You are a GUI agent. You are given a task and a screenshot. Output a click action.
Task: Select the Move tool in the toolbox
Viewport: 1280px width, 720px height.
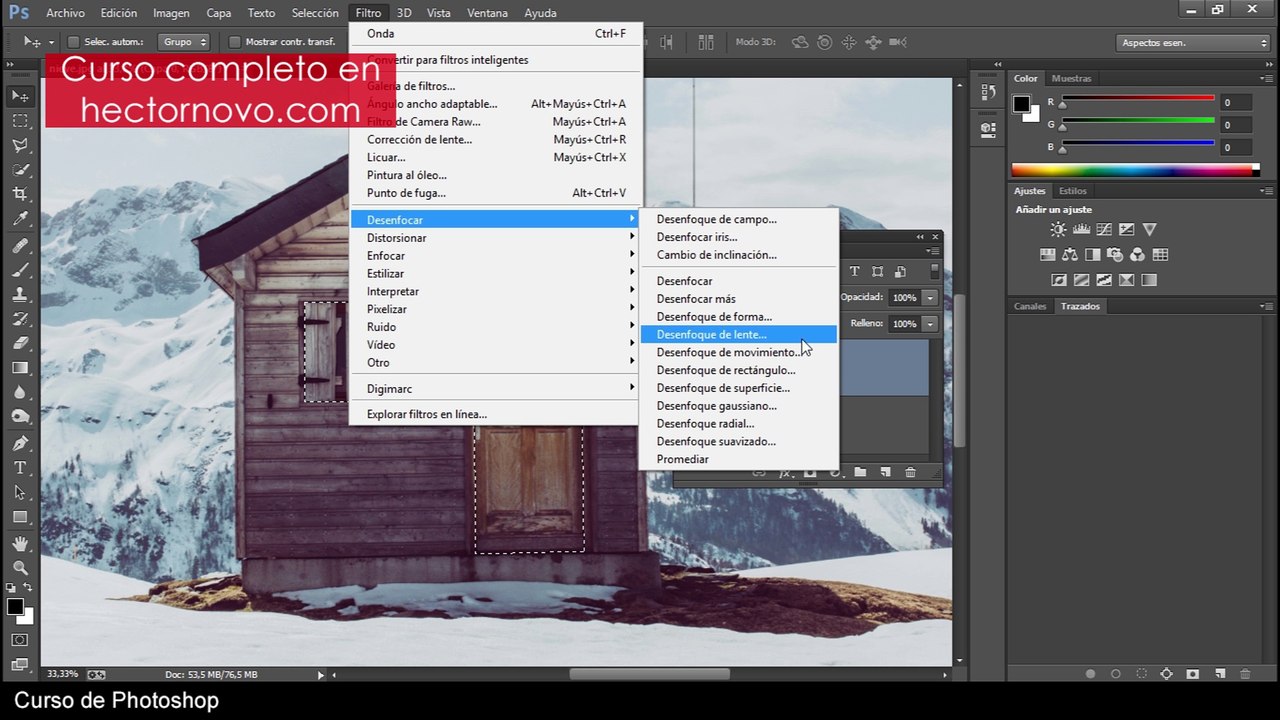coord(20,96)
